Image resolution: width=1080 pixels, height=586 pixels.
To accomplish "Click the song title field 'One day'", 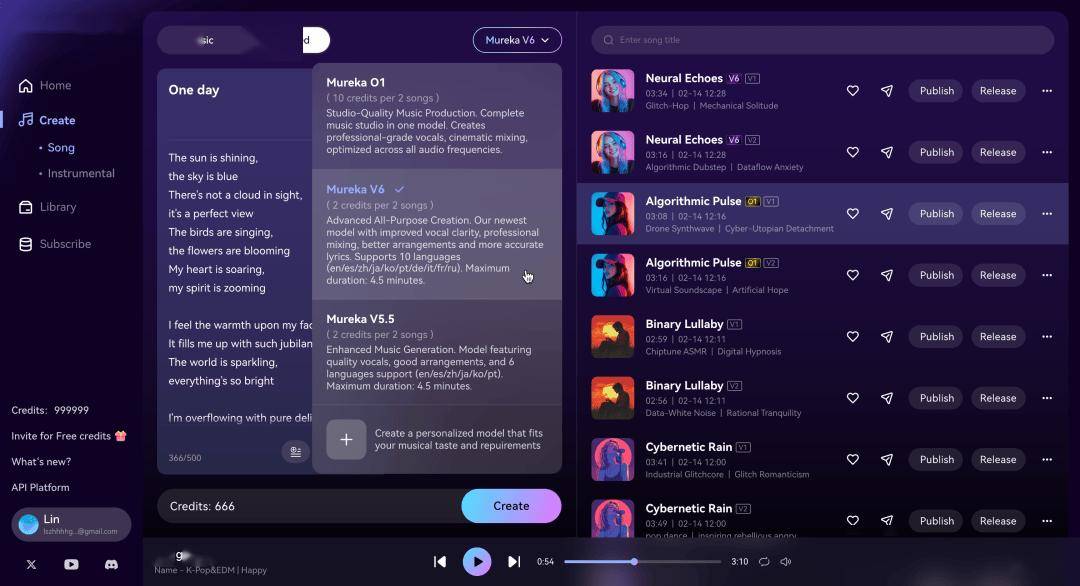I will [x=194, y=90].
